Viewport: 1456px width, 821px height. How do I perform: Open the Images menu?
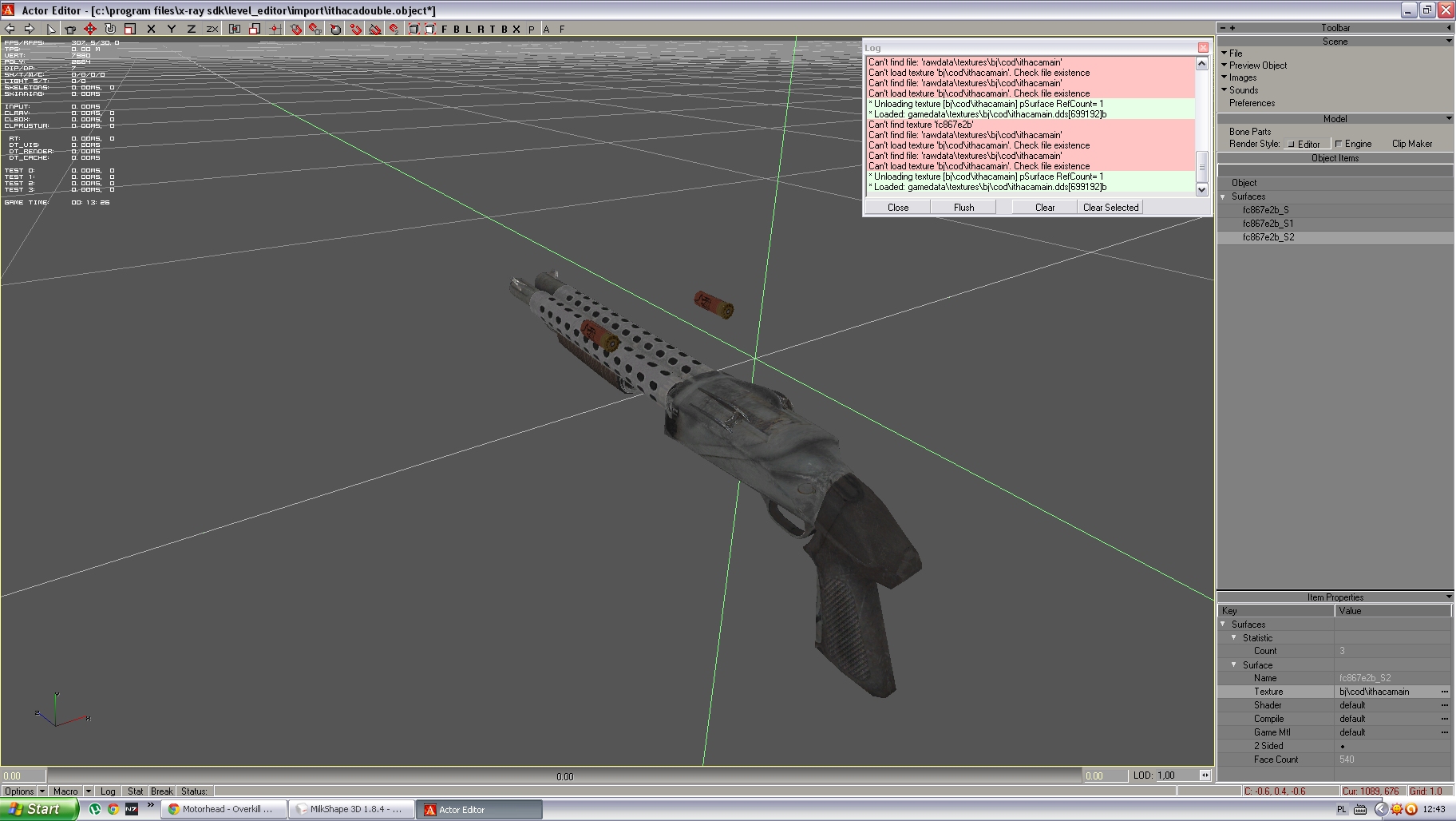pyautogui.click(x=1242, y=77)
